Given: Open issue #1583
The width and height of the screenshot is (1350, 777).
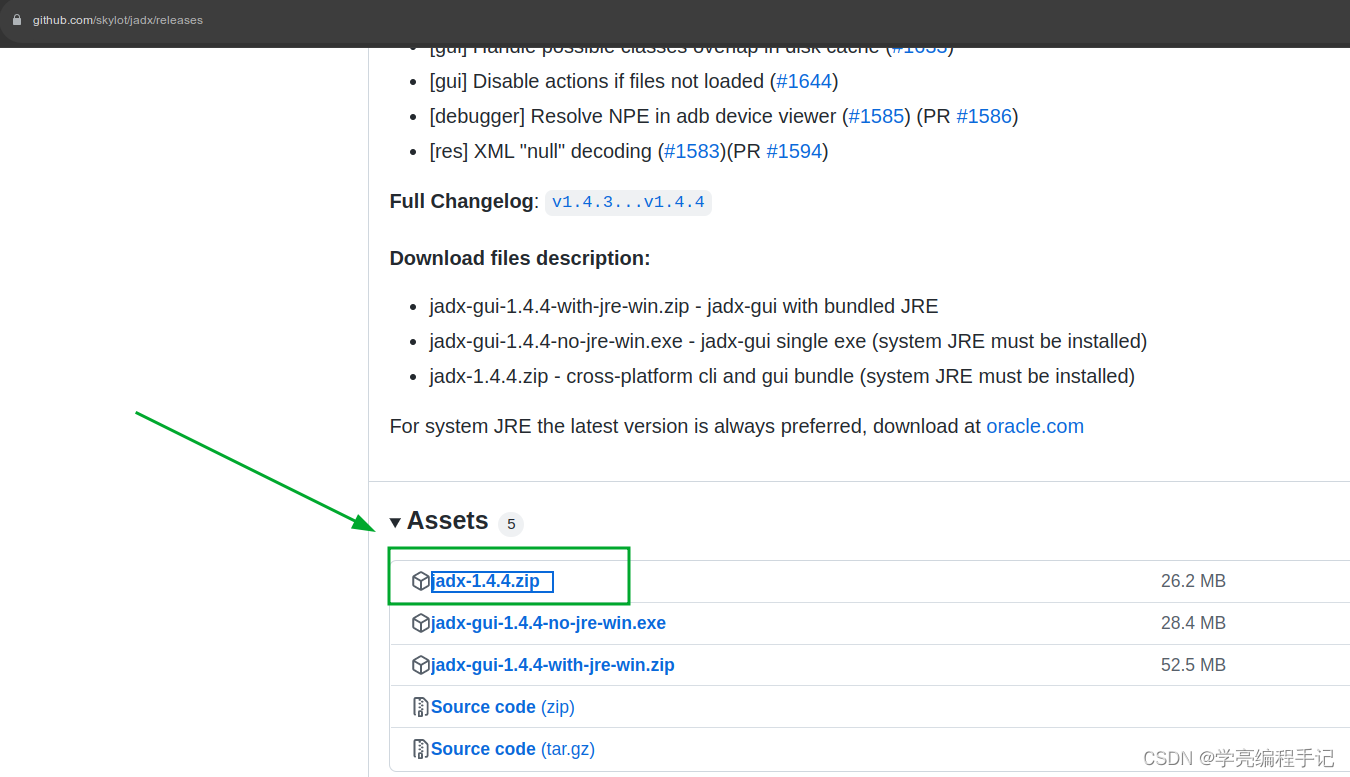Looking at the screenshot, I should [x=692, y=151].
